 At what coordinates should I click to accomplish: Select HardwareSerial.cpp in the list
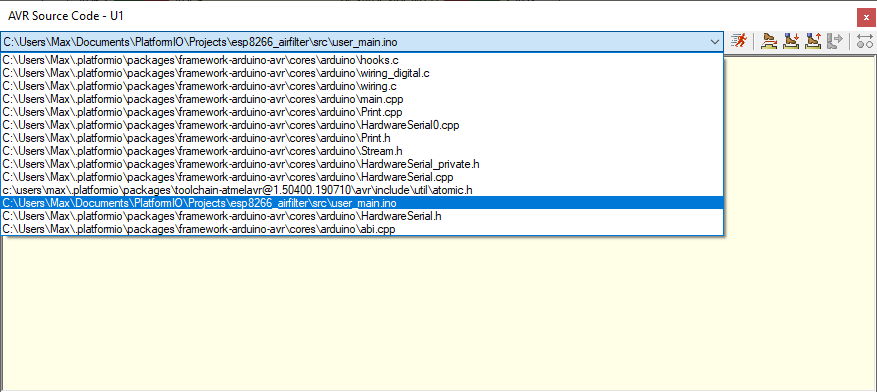(362, 177)
